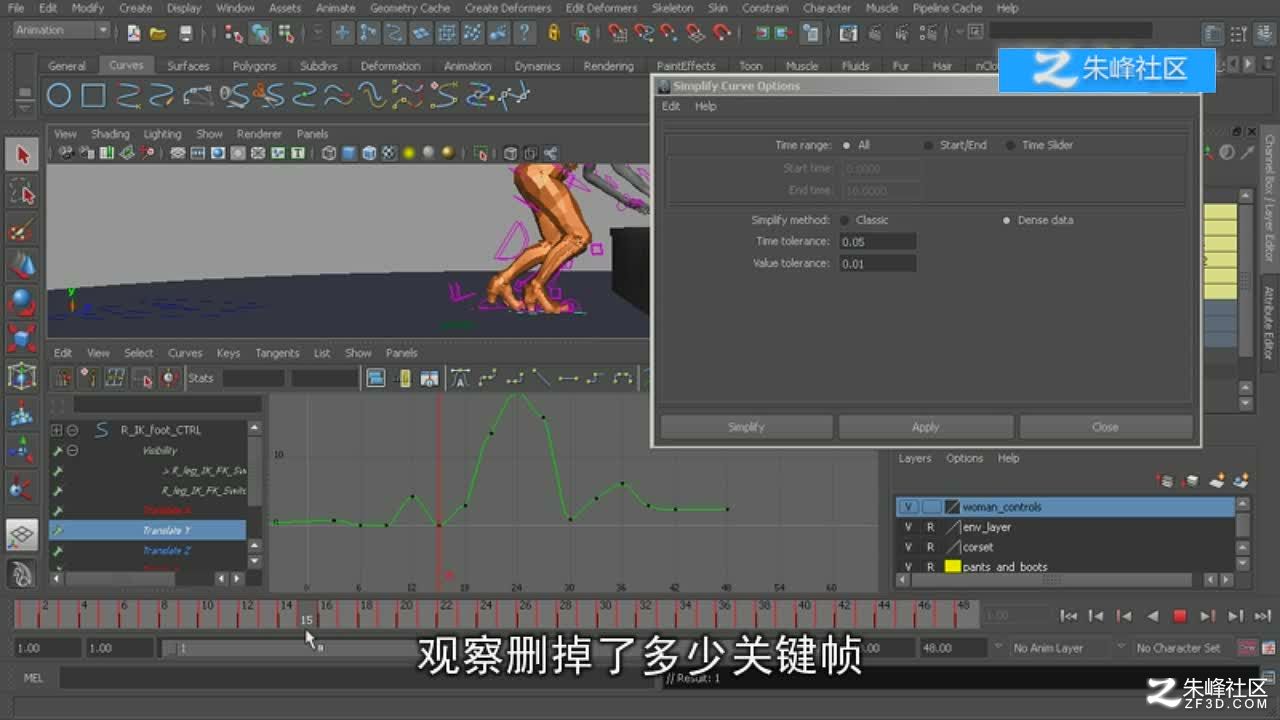Switch to the Surfaces shelf tab
Viewport: 1280px width, 720px height.
click(x=188, y=66)
